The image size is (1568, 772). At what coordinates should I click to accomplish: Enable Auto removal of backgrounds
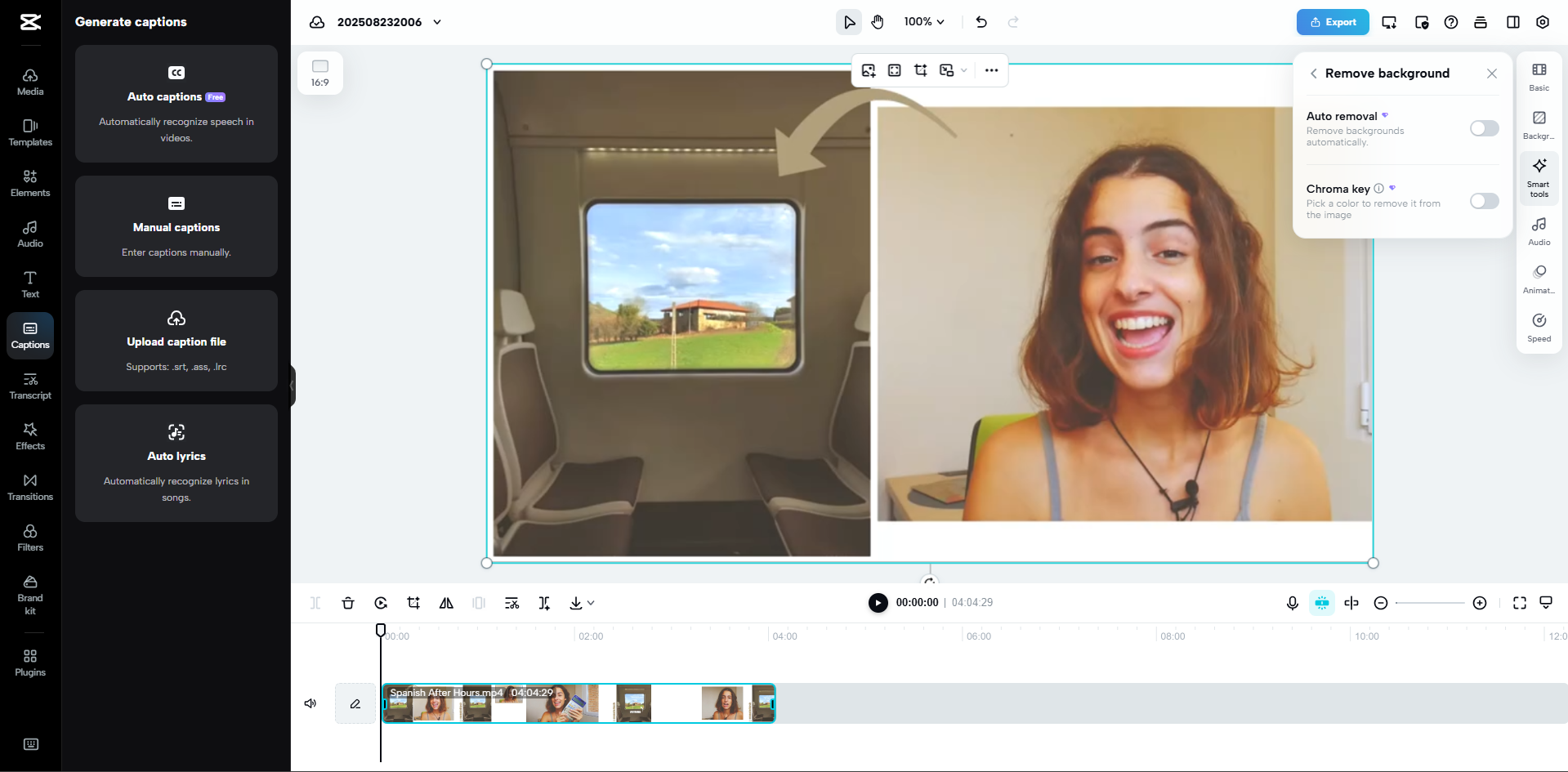tap(1483, 128)
